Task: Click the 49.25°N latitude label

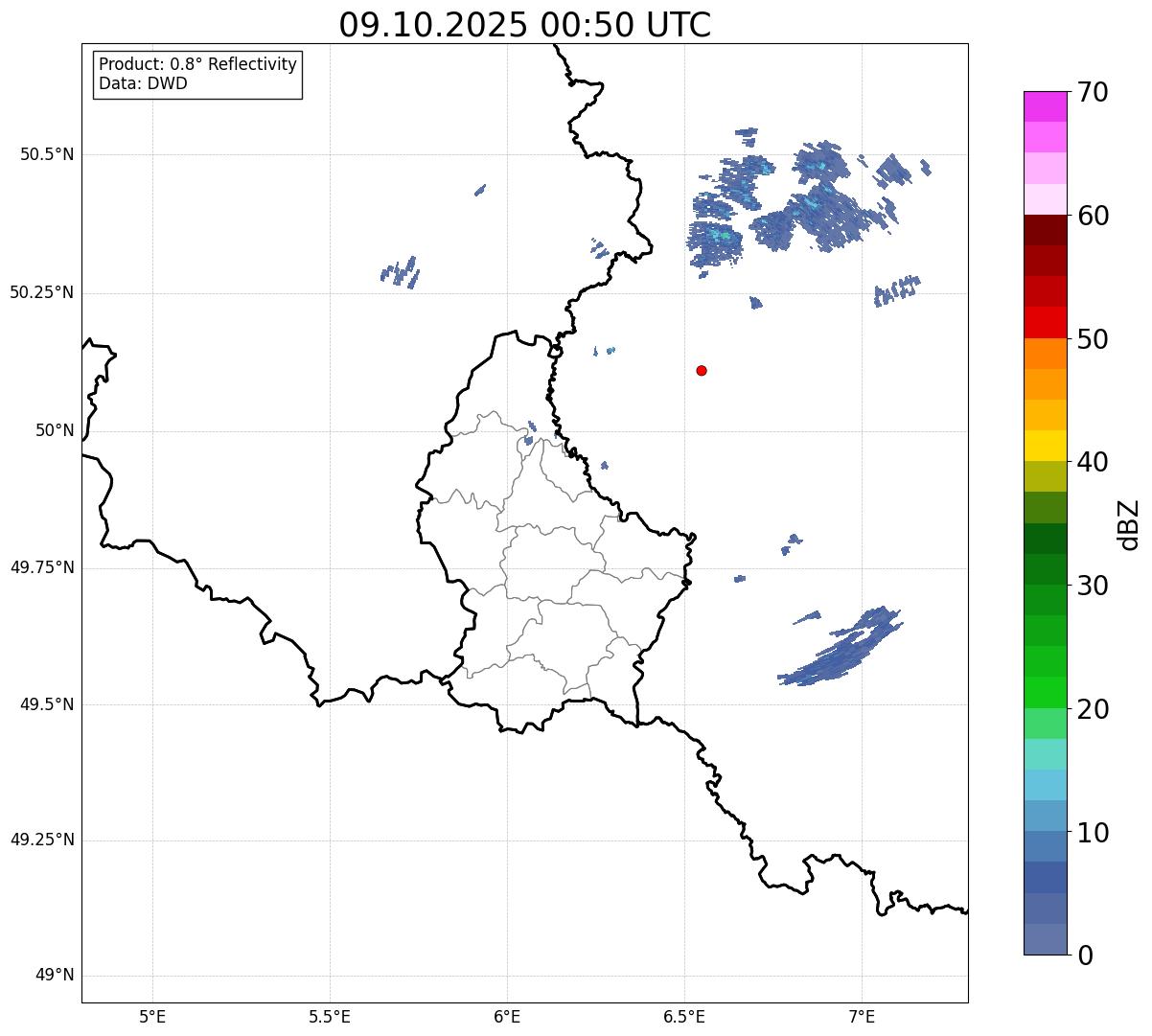Action: [42, 840]
